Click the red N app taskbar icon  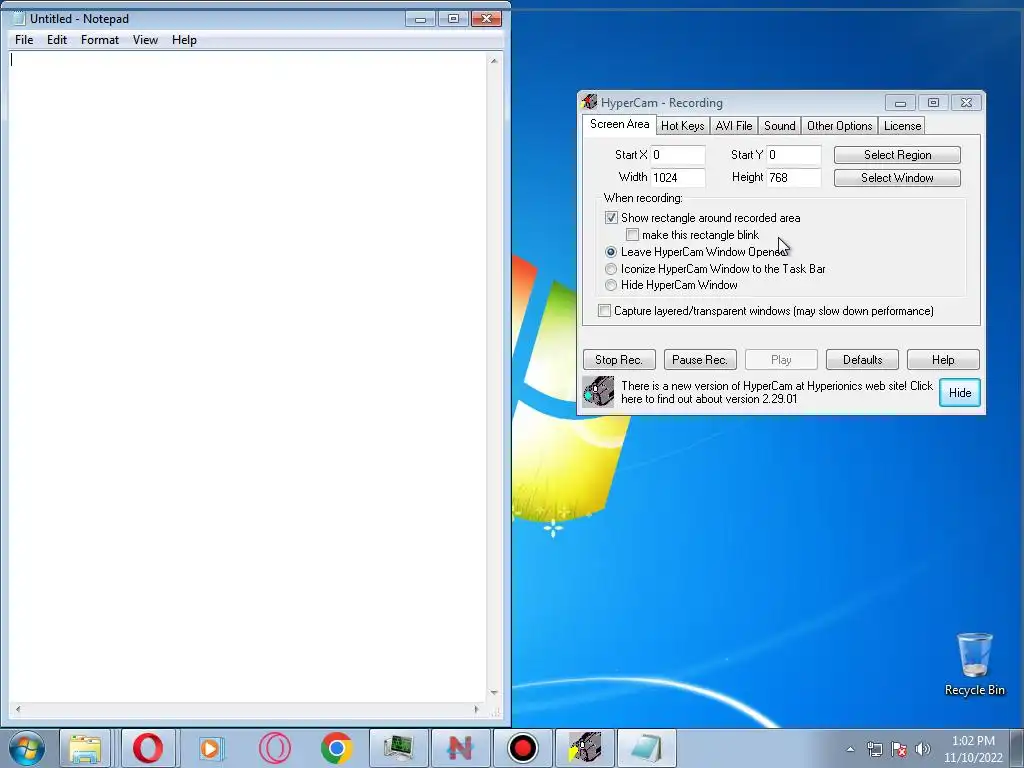(x=460, y=748)
